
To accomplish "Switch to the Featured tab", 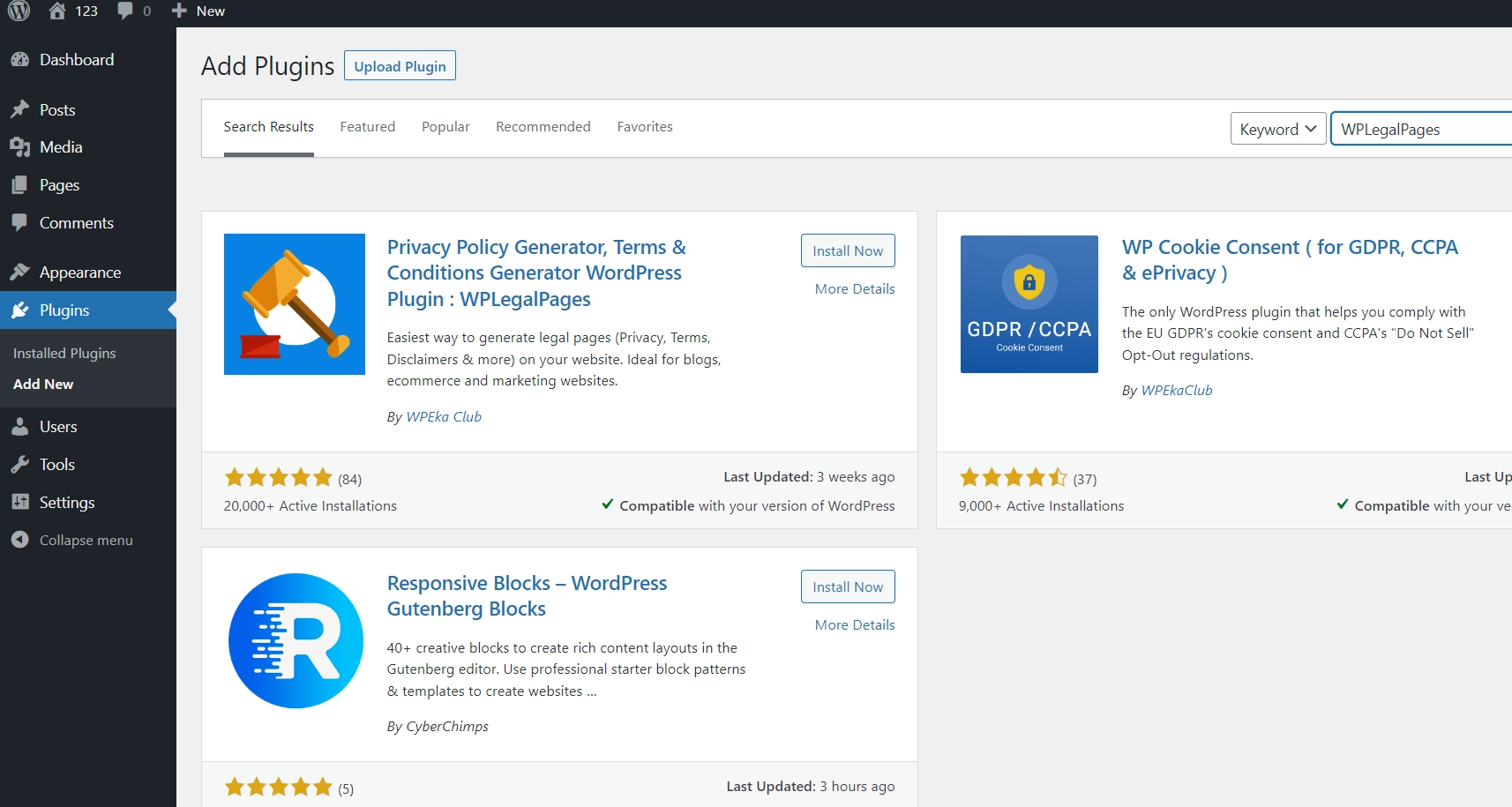I will tap(368, 126).
